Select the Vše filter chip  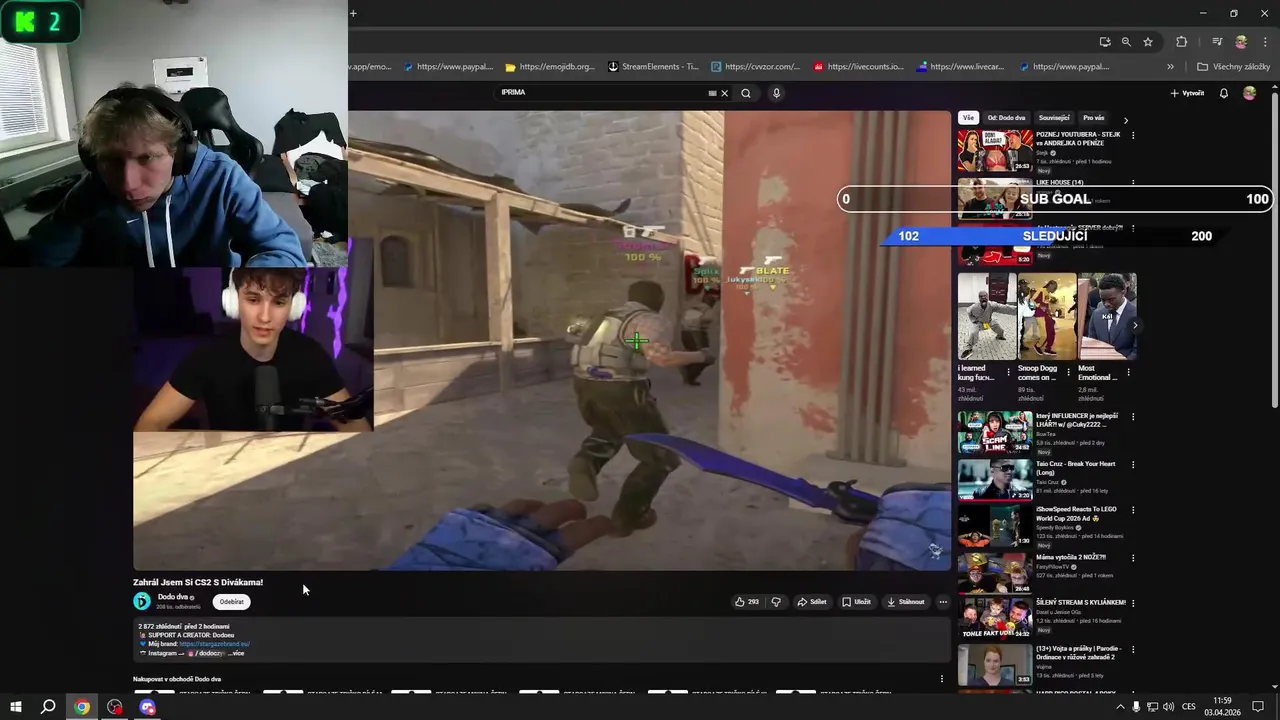point(968,118)
